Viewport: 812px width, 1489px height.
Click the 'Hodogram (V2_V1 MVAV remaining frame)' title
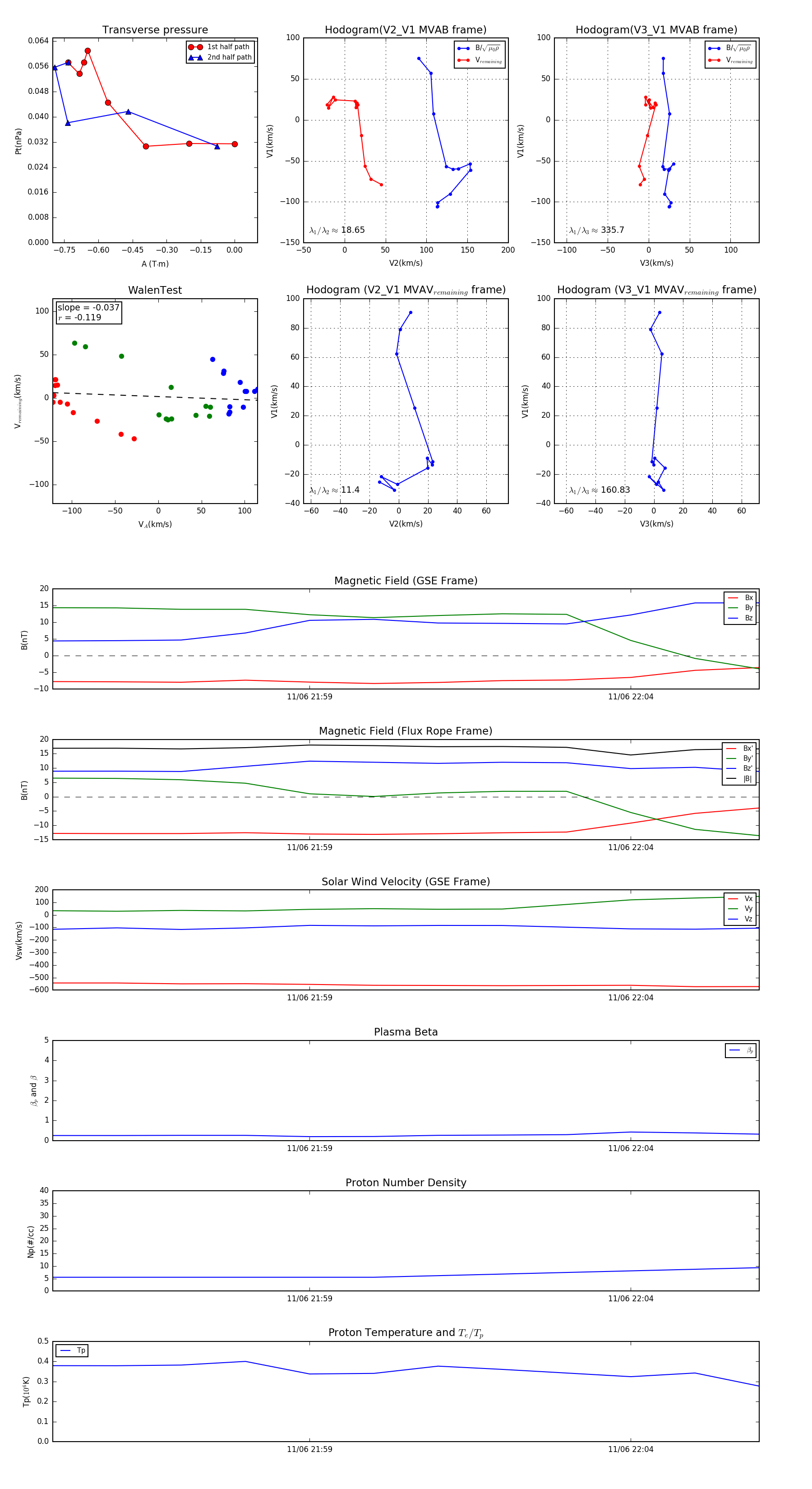pyautogui.click(x=406, y=290)
